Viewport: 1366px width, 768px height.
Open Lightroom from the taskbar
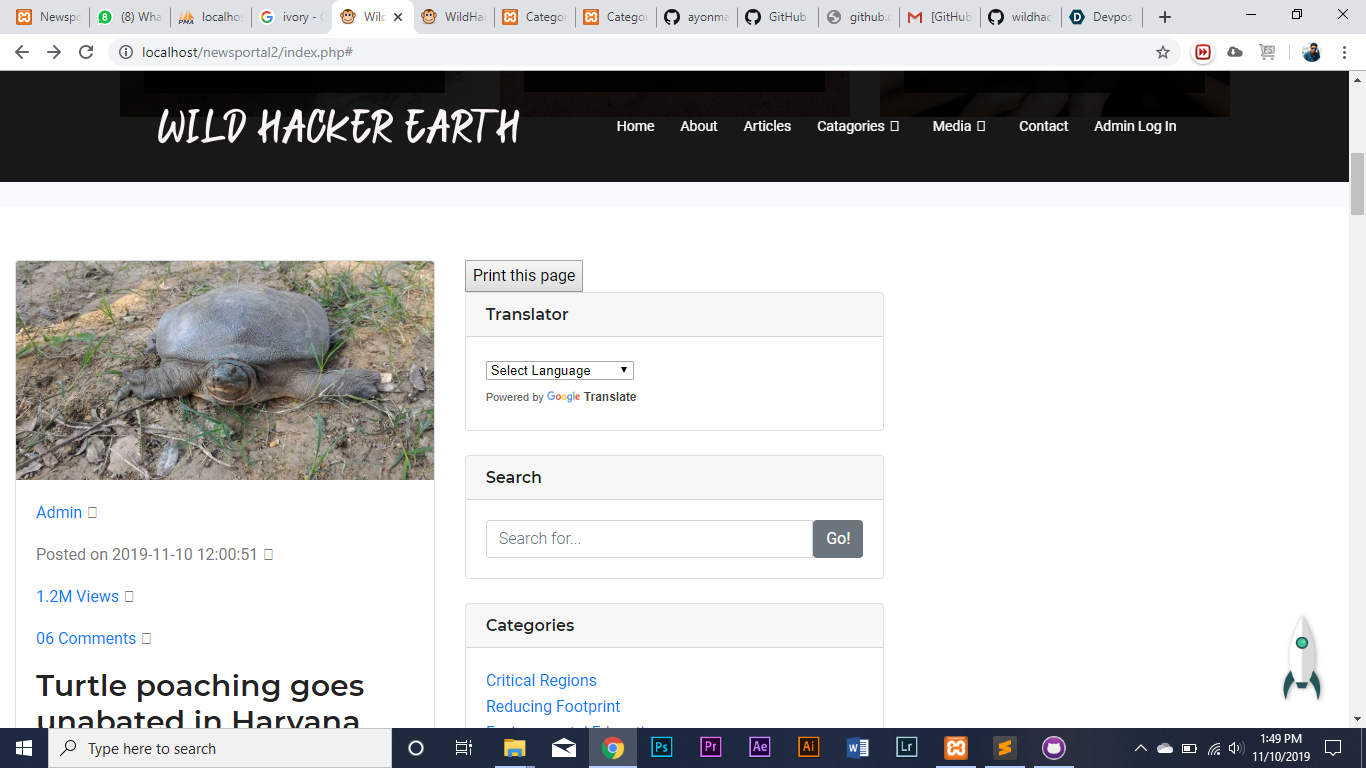coord(907,748)
